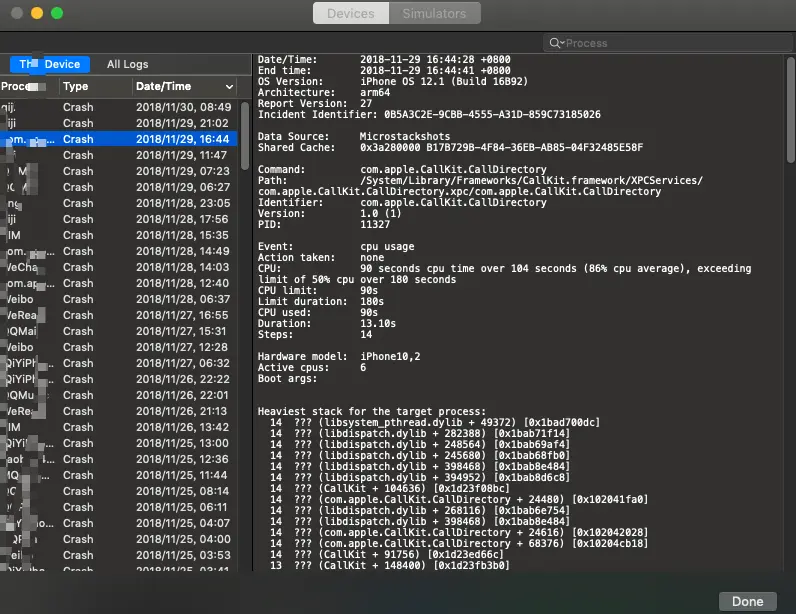
Task: Select the crash log dated 2018/11/28, 23:05
Action: click(x=119, y=203)
